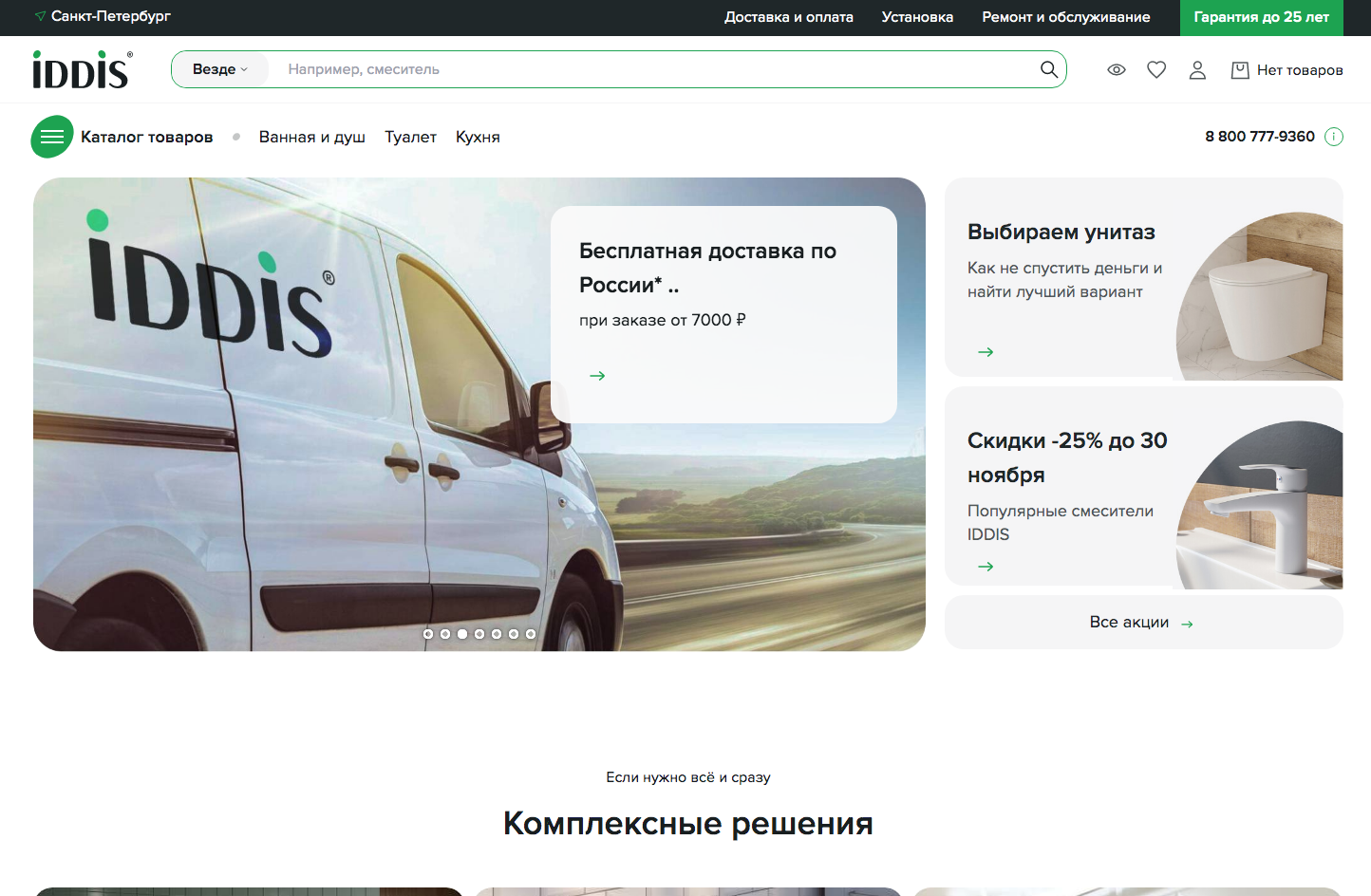Select sixth slider dot

(x=514, y=634)
